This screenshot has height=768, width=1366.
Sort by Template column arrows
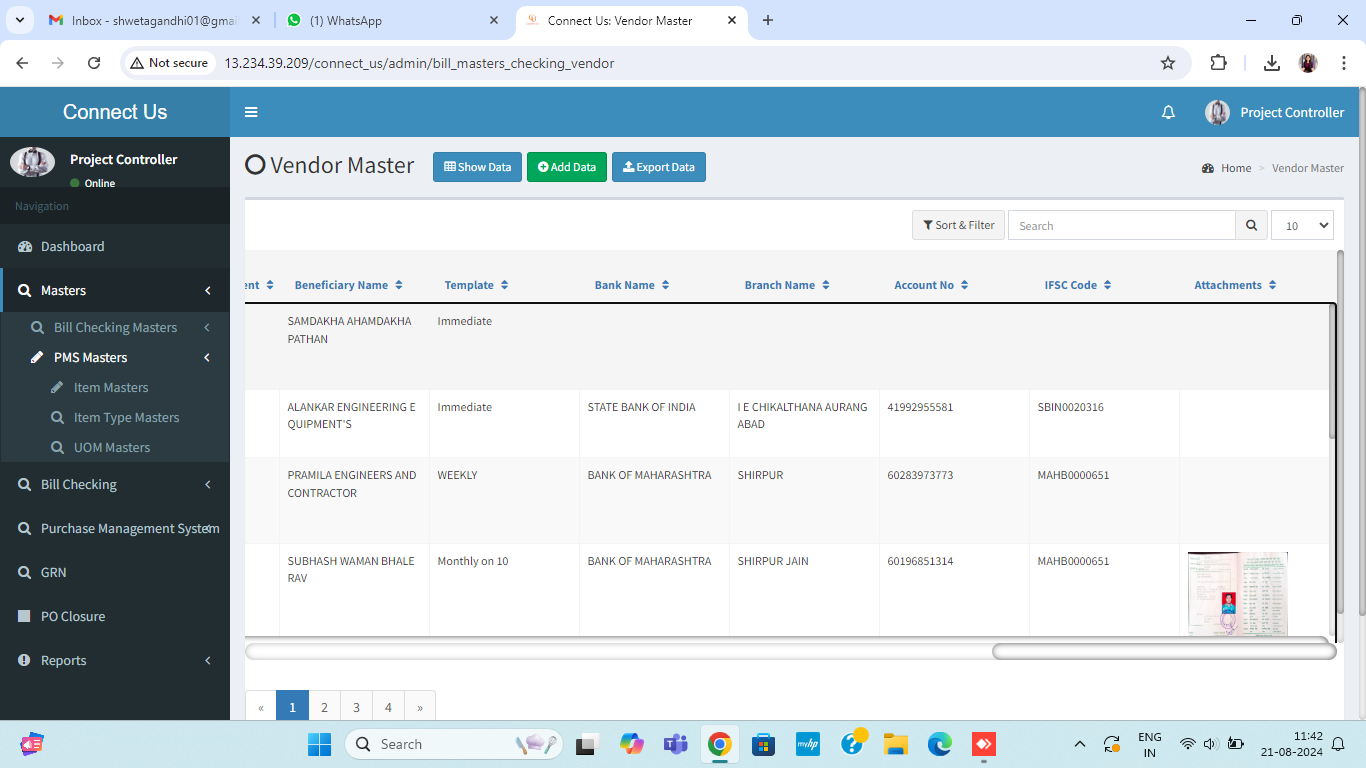click(504, 285)
